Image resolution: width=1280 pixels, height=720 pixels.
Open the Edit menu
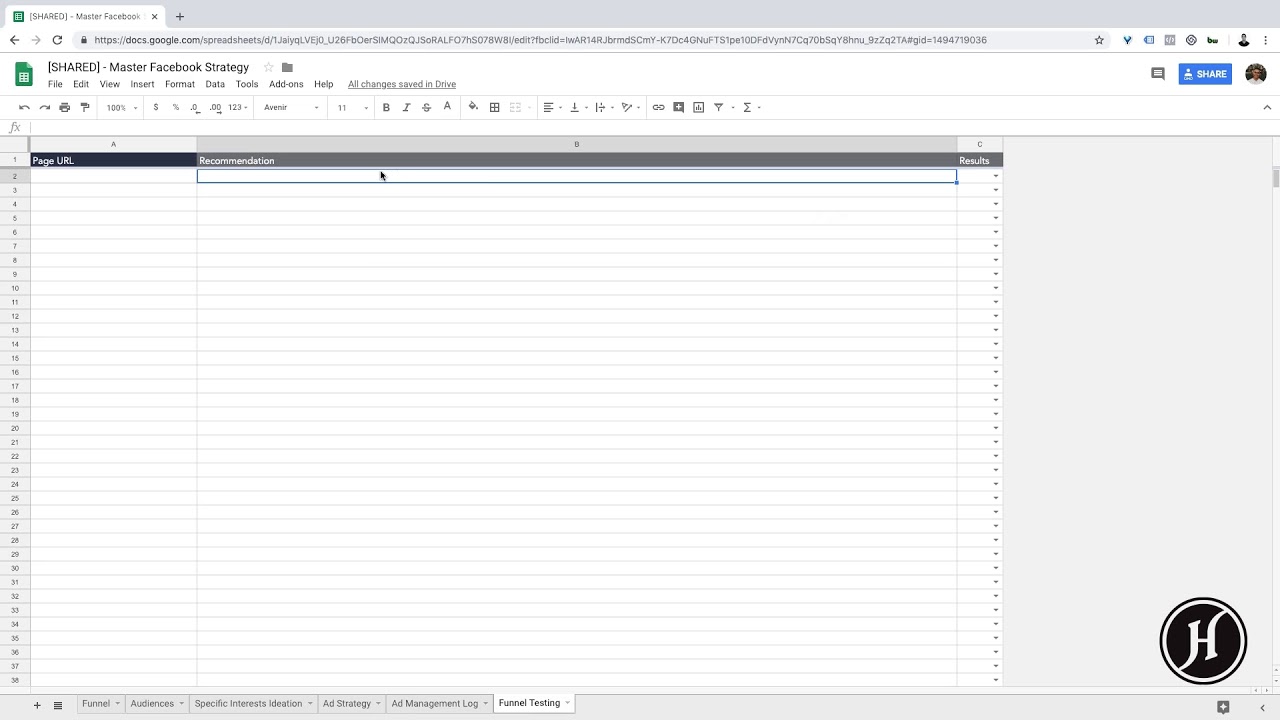(81, 84)
